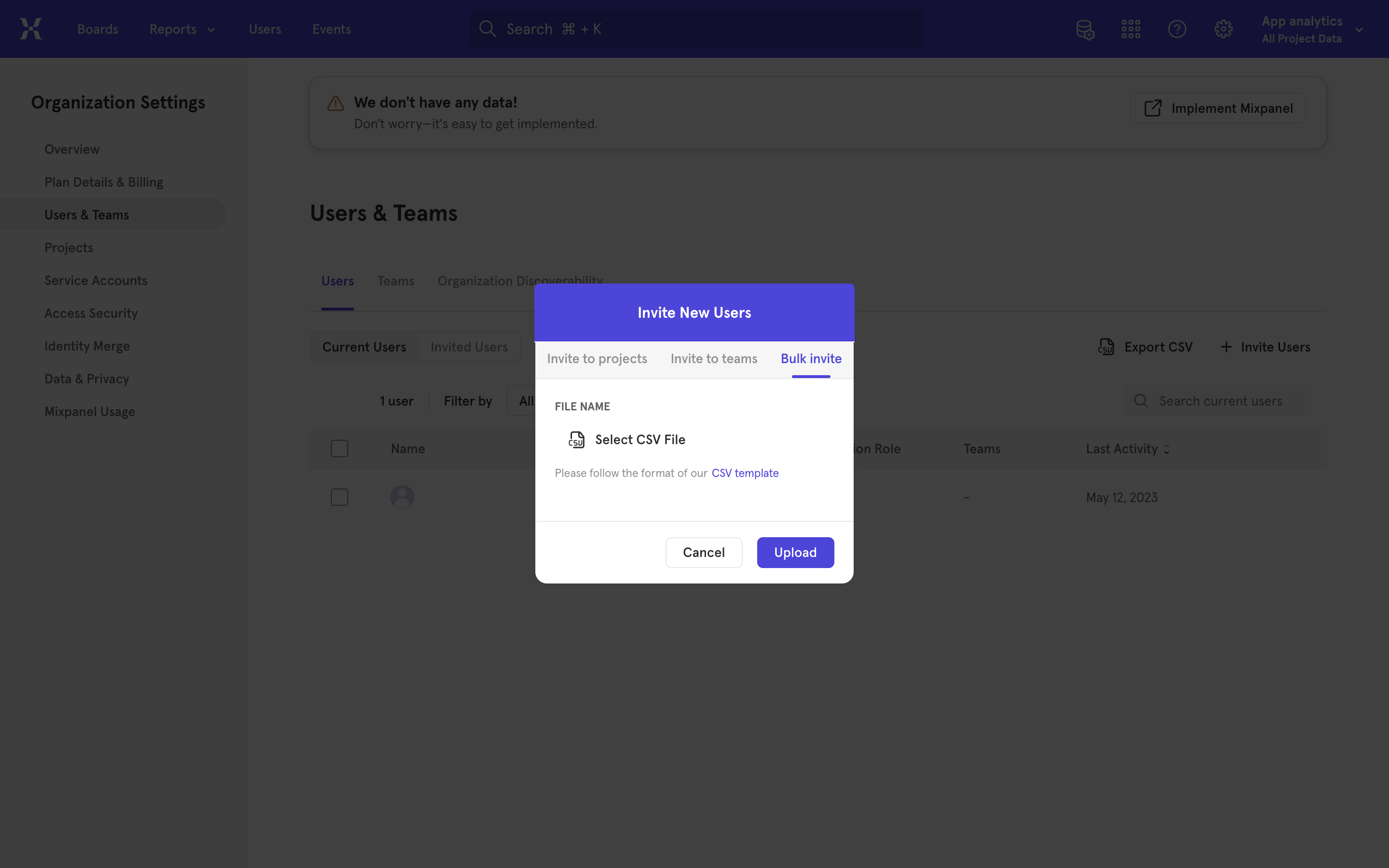This screenshot has height=868, width=1389.
Task: Open the Filter by All dropdown
Action: [x=522, y=401]
